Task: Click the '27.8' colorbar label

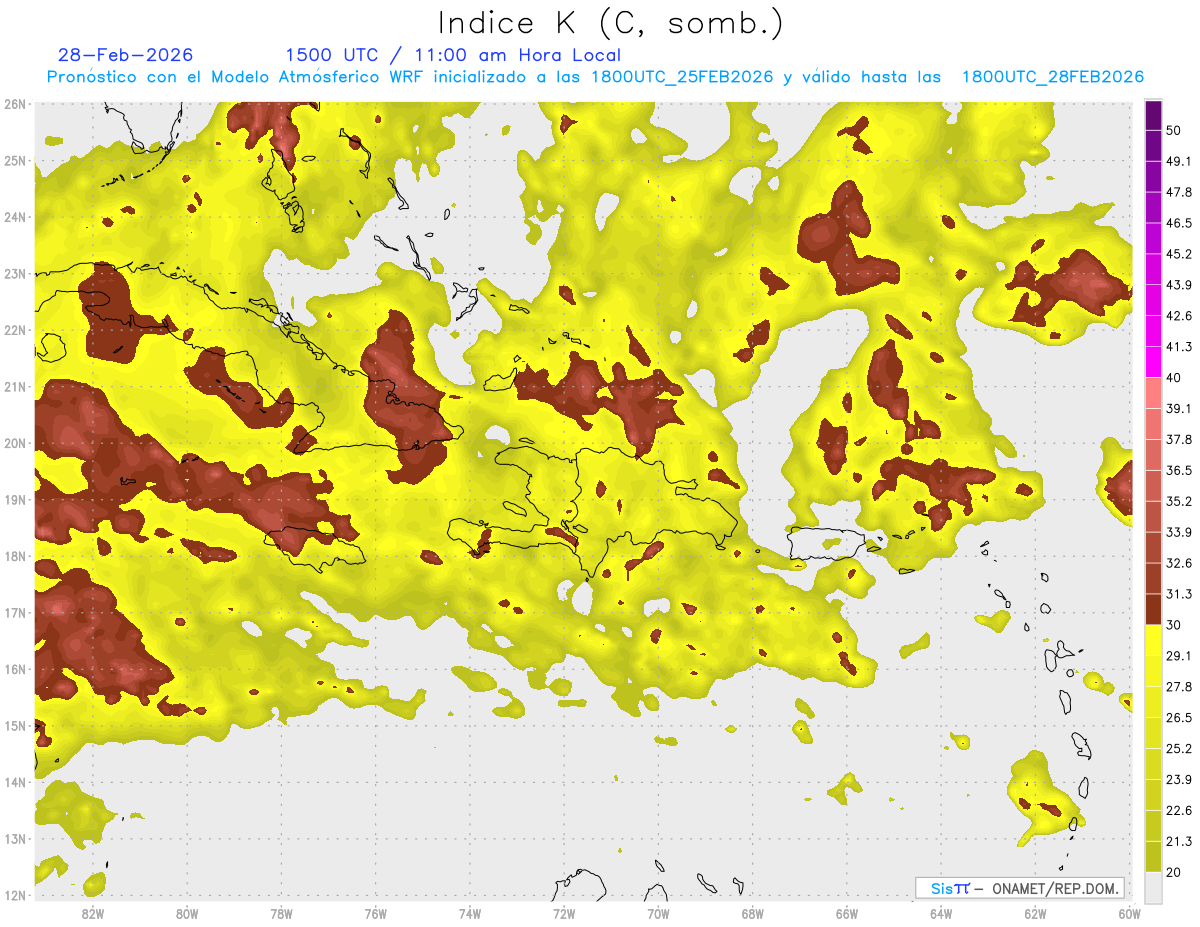Action: click(1178, 687)
